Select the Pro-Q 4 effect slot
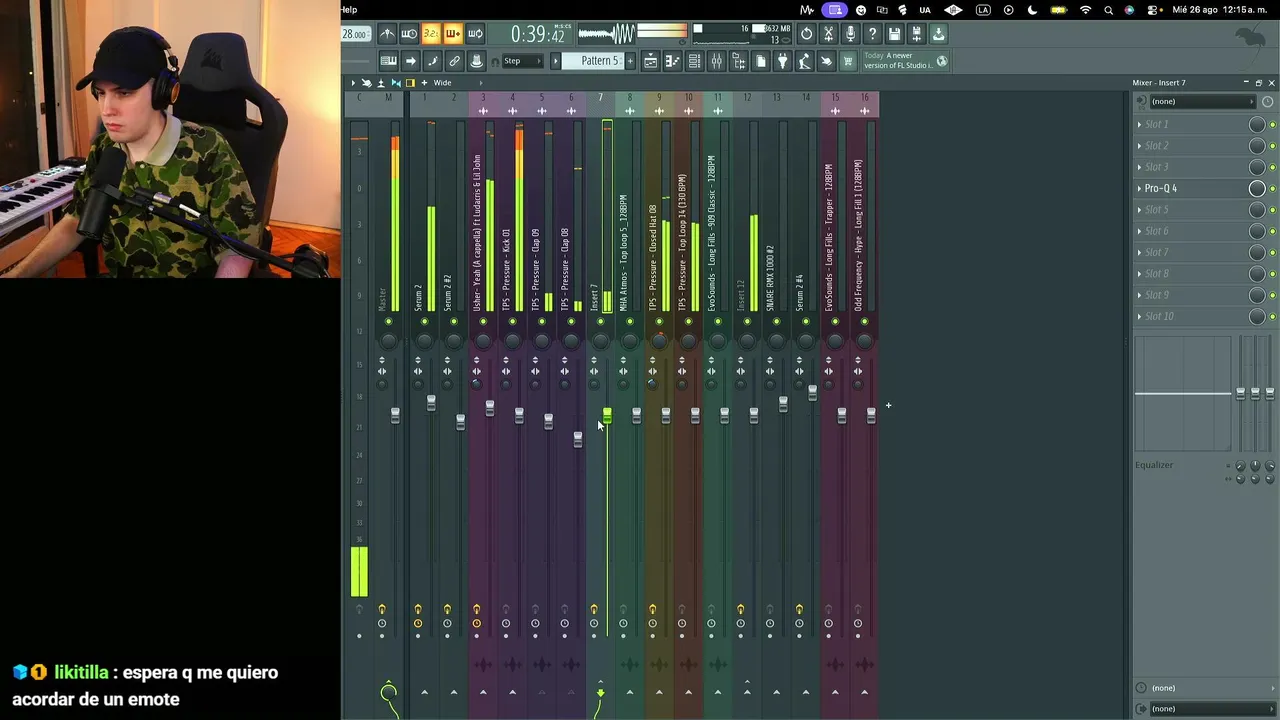Viewport: 1280px width, 720px height. [x=1195, y=189]
